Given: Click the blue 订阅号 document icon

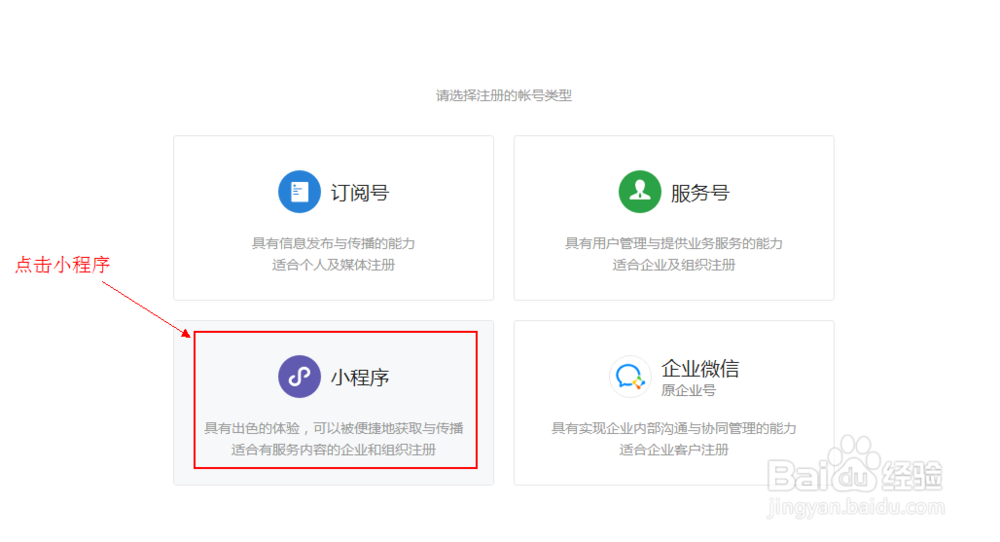Looking at the screenshot, I should [x=299, y=191].
